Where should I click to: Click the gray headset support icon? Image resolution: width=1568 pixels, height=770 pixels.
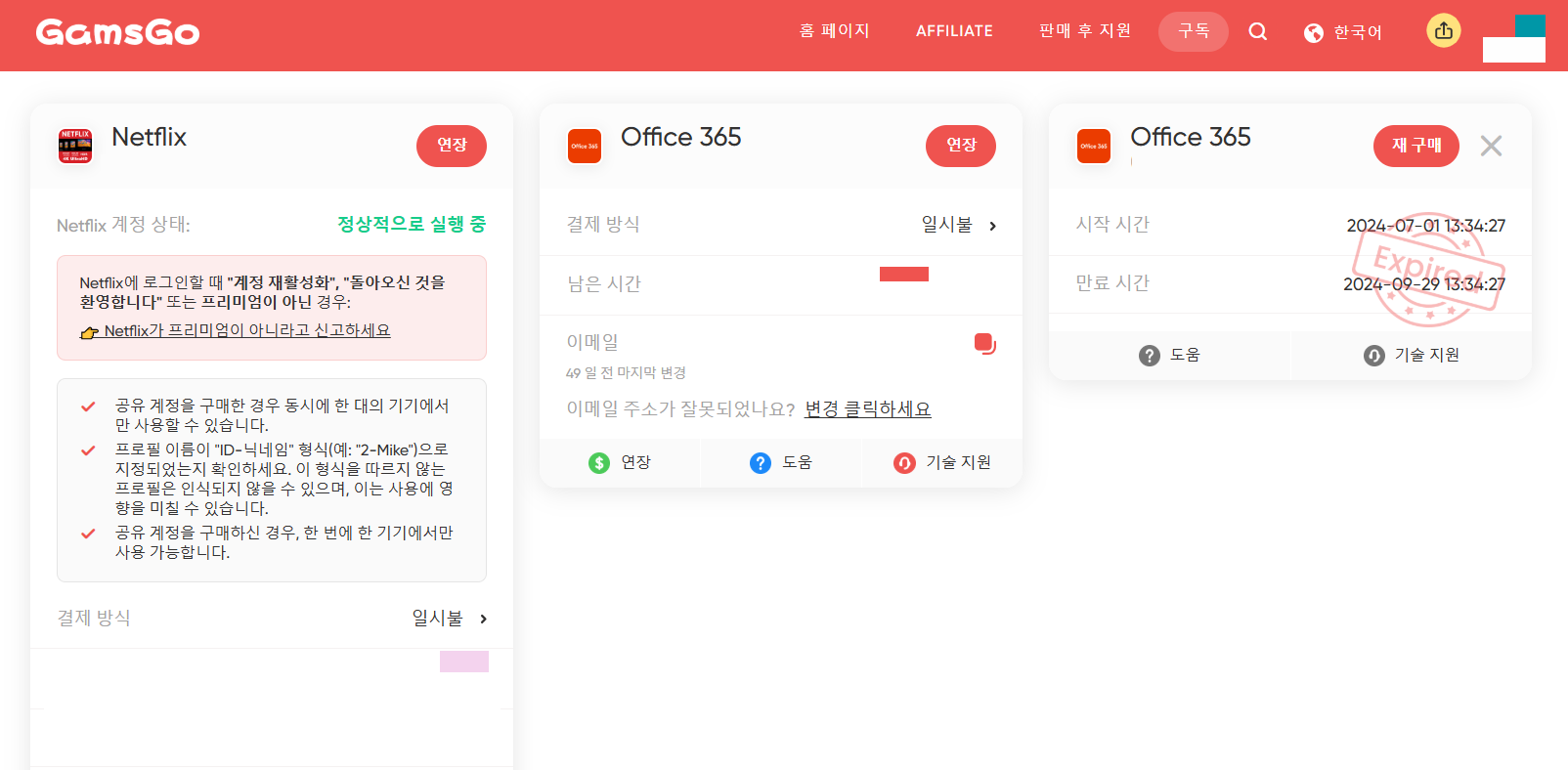1374,356
